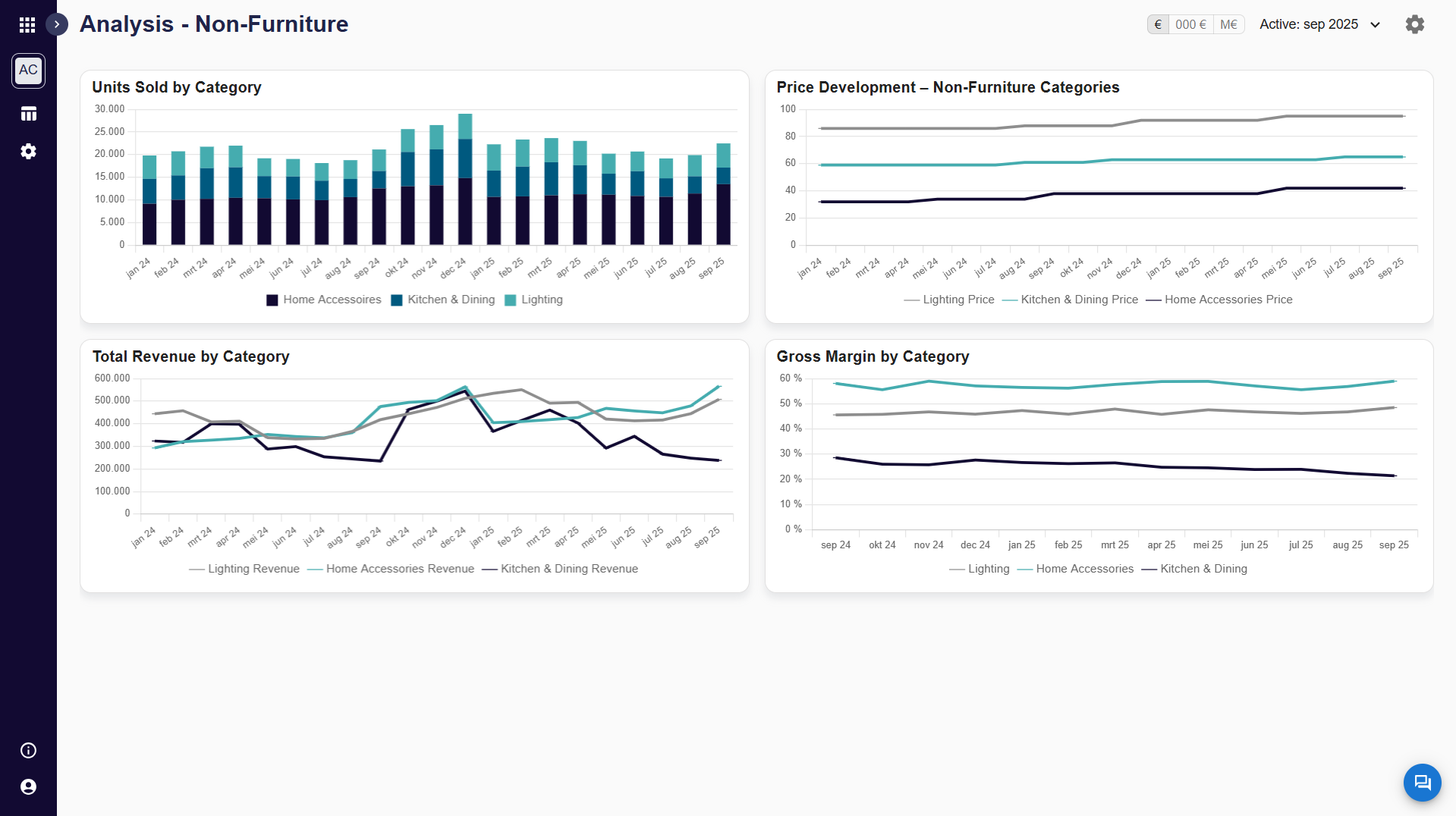
Task: Select the dec 24 bar in Units Sold
Action: tap(465, 179)
